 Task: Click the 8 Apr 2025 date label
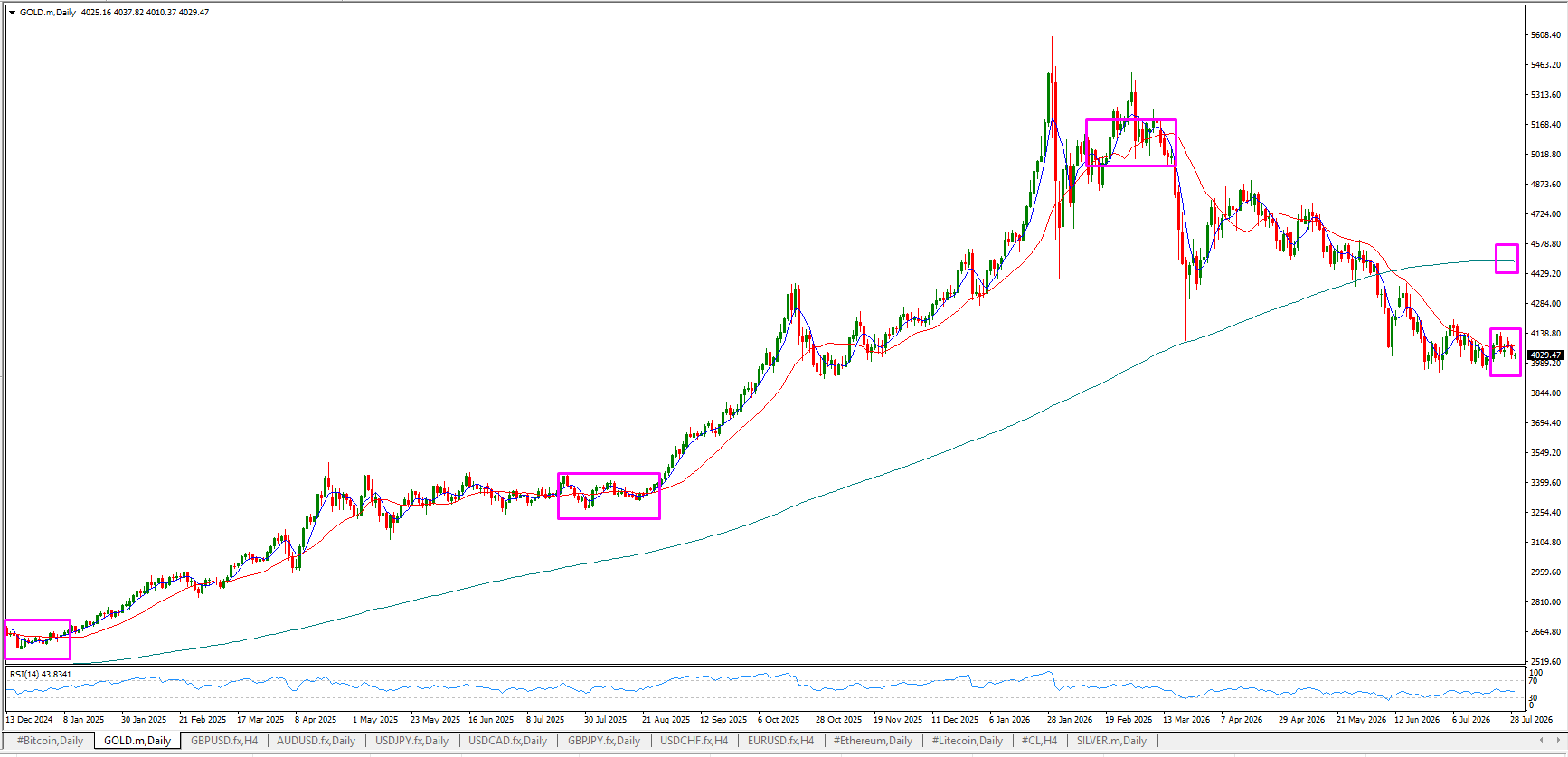(316, 720)
